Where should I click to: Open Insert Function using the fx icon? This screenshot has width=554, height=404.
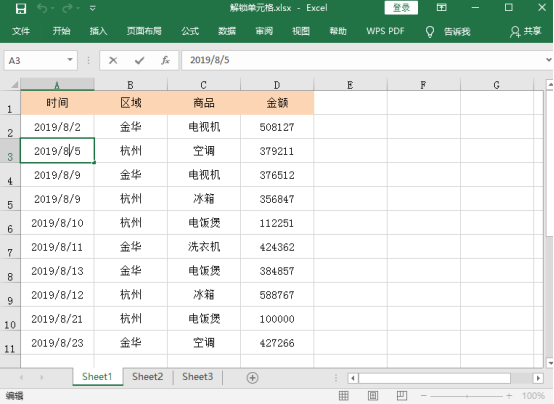pyautogui.click(x=165, y=60)
